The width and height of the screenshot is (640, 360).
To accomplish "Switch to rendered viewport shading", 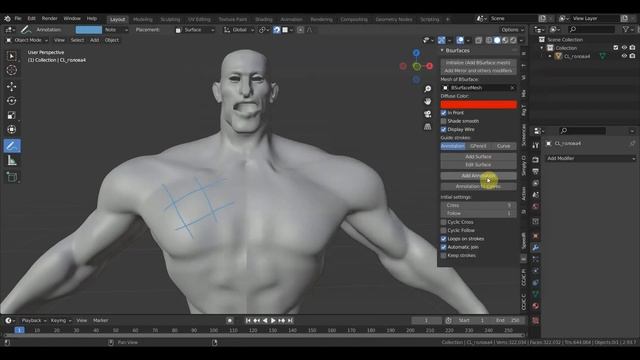I will [x=513, y=40].
